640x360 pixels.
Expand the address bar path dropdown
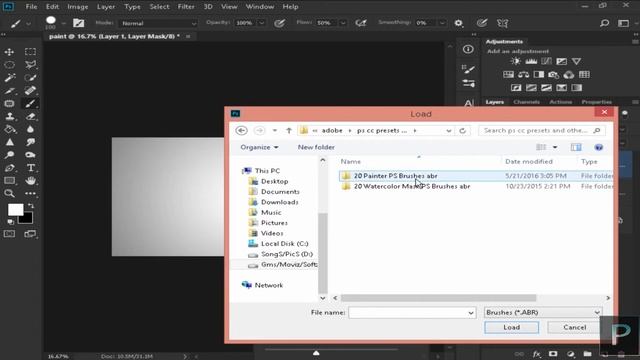click(449, 131)
